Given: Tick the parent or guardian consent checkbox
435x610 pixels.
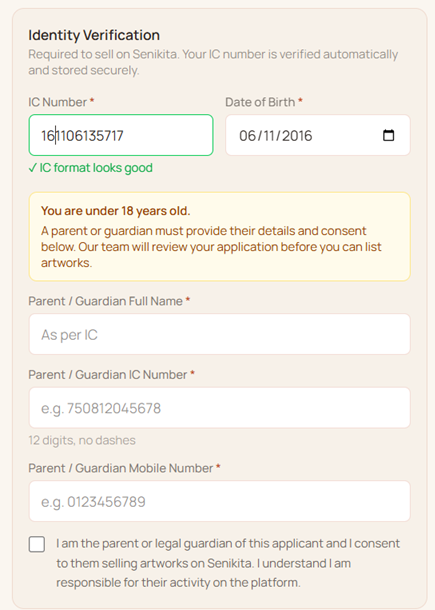Looking at the screenshot, I should coord(37,544).
